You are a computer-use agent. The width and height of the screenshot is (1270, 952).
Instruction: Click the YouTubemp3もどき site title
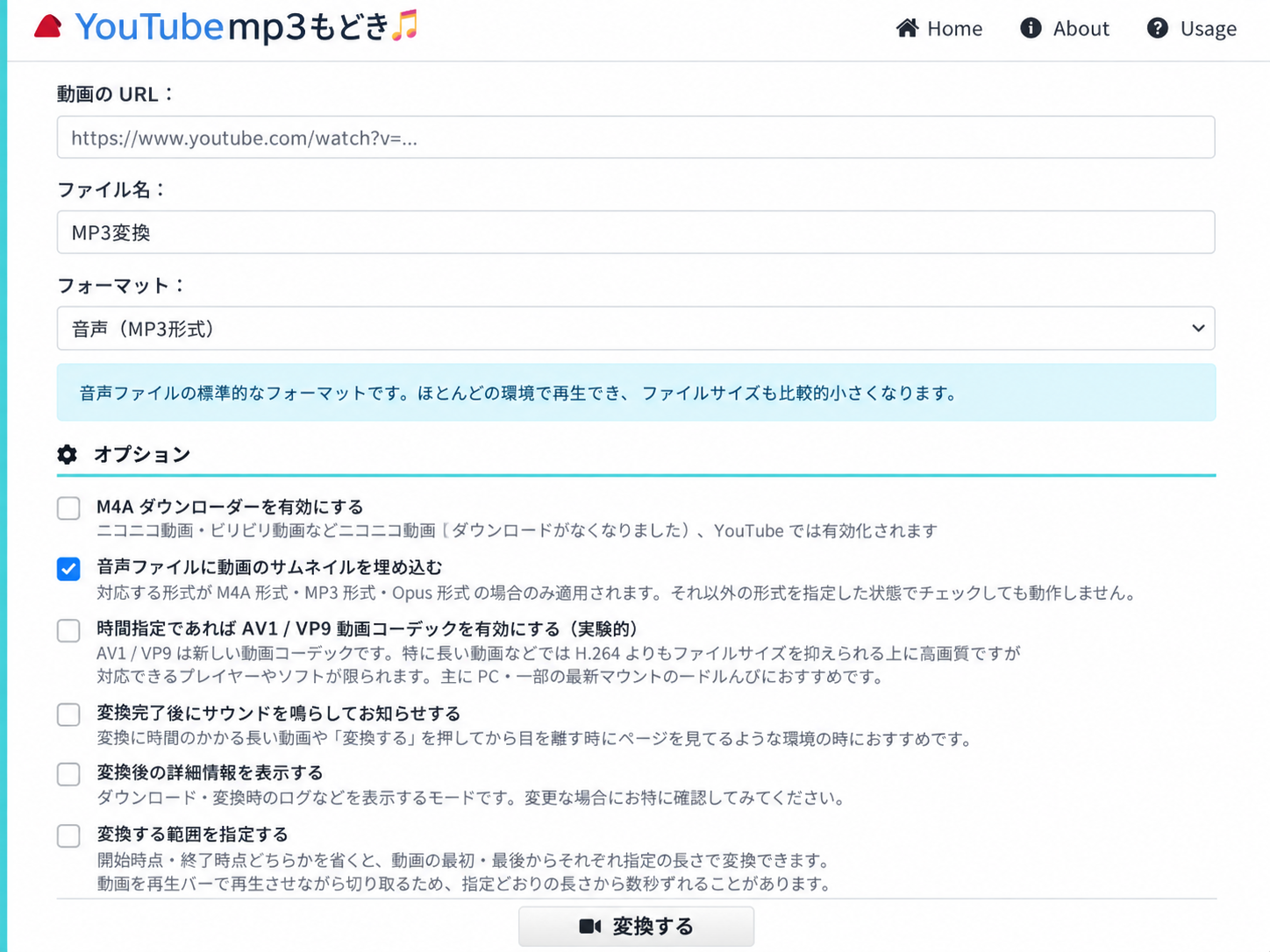click(x=232, y=27)
